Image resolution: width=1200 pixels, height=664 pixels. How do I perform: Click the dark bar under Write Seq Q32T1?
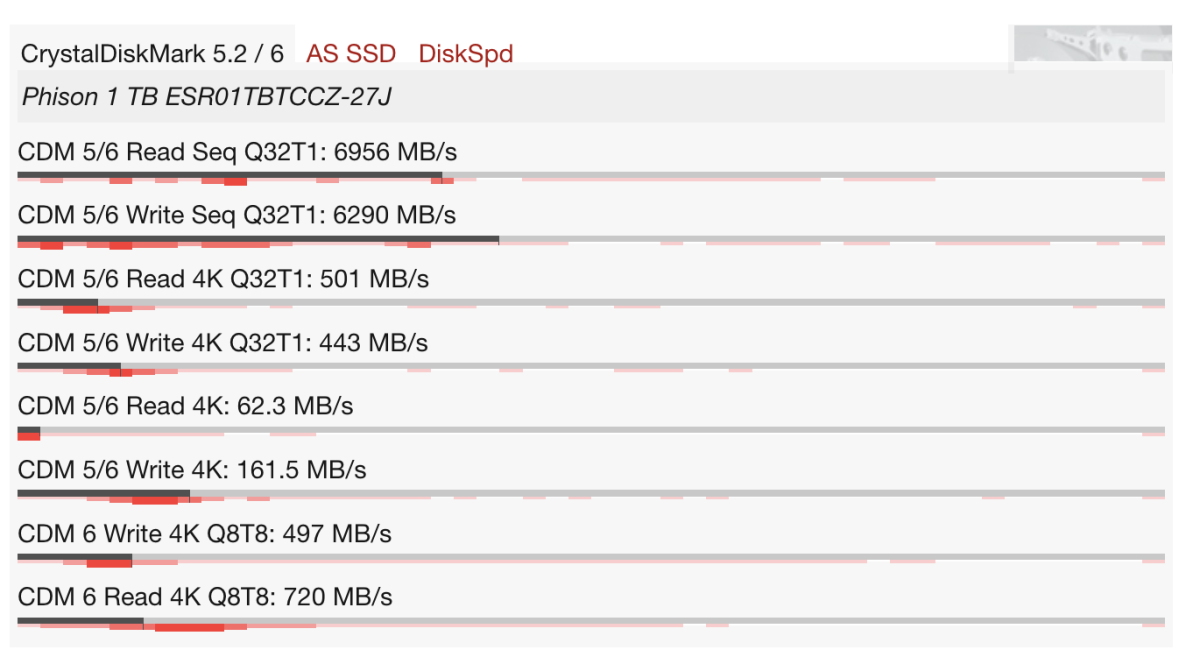click(258, 239)
